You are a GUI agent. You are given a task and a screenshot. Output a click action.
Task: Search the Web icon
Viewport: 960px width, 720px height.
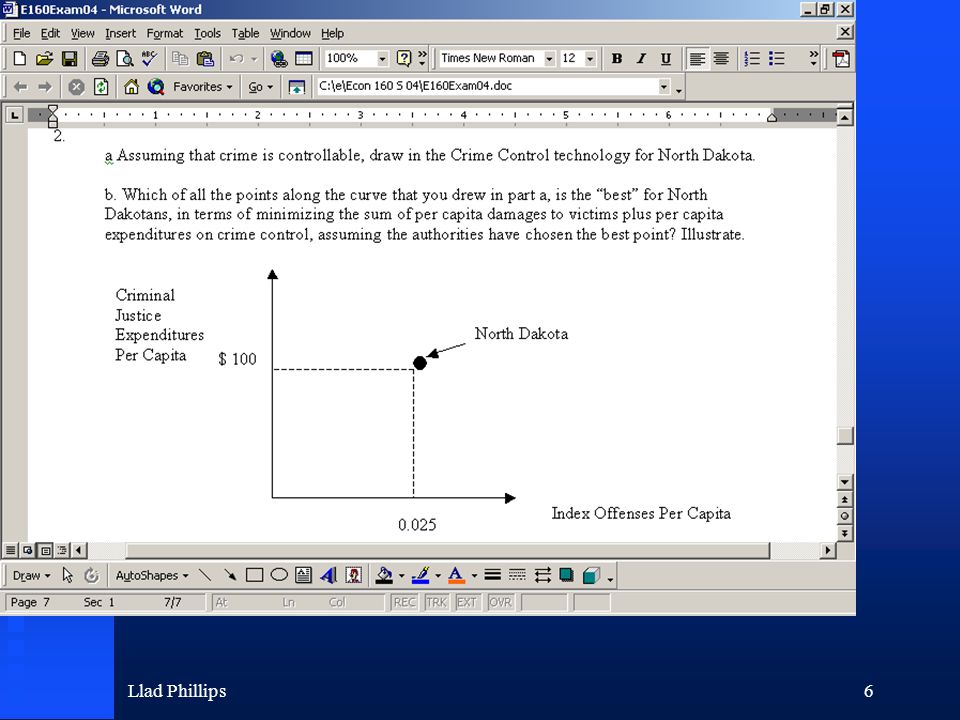point(156,87)
